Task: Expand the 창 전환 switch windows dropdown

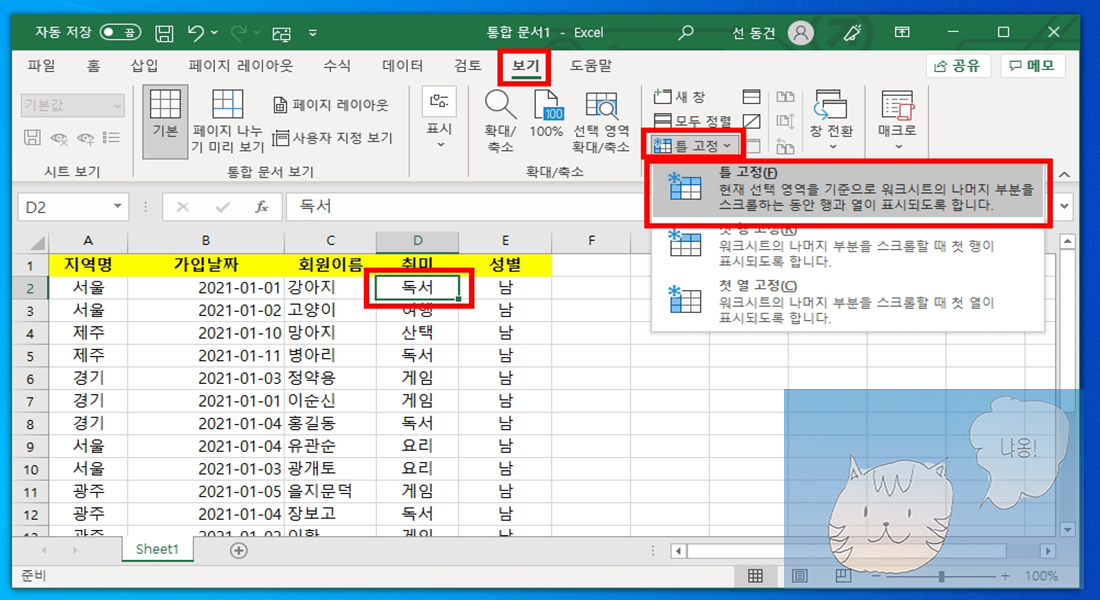Action: [831, 120]
